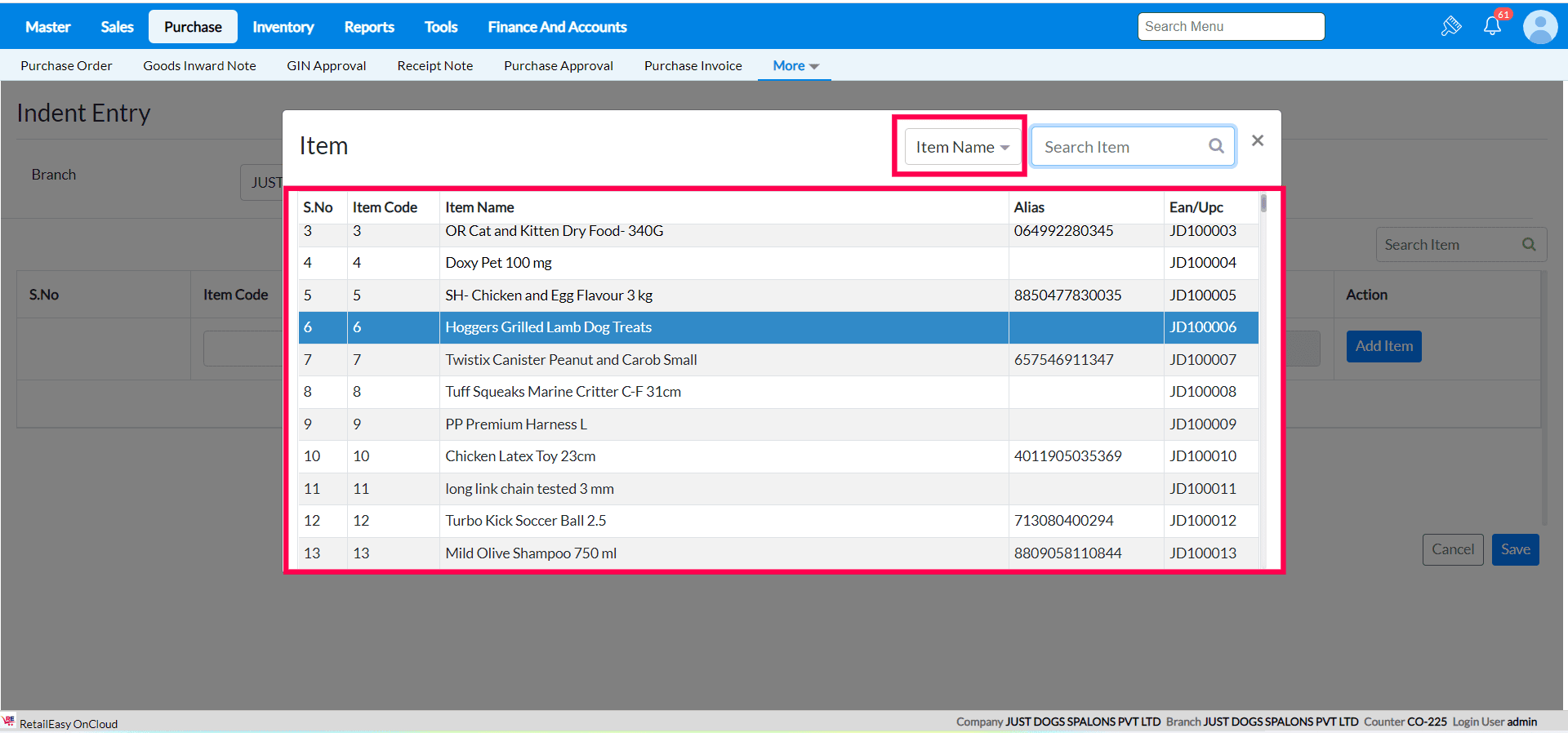Open the Finance And Accounts menu
Screen dimensions: 1568x733
click(557, 27)
